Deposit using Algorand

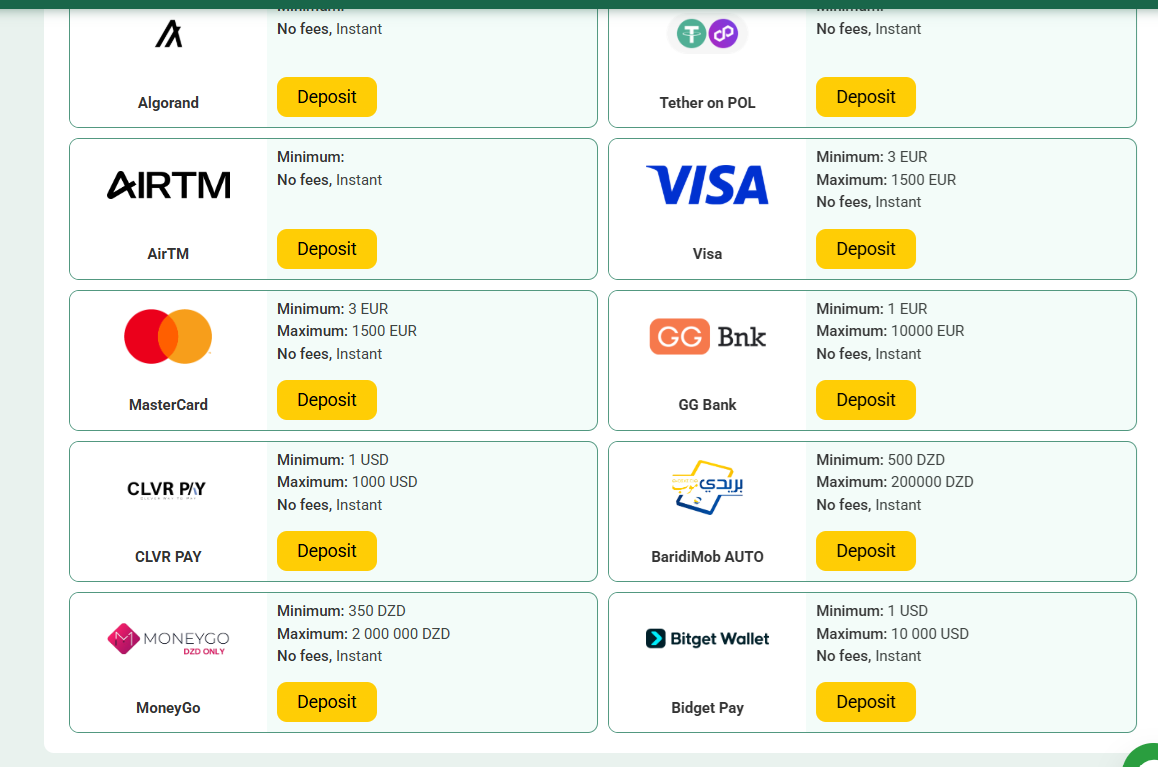point(326,97)
